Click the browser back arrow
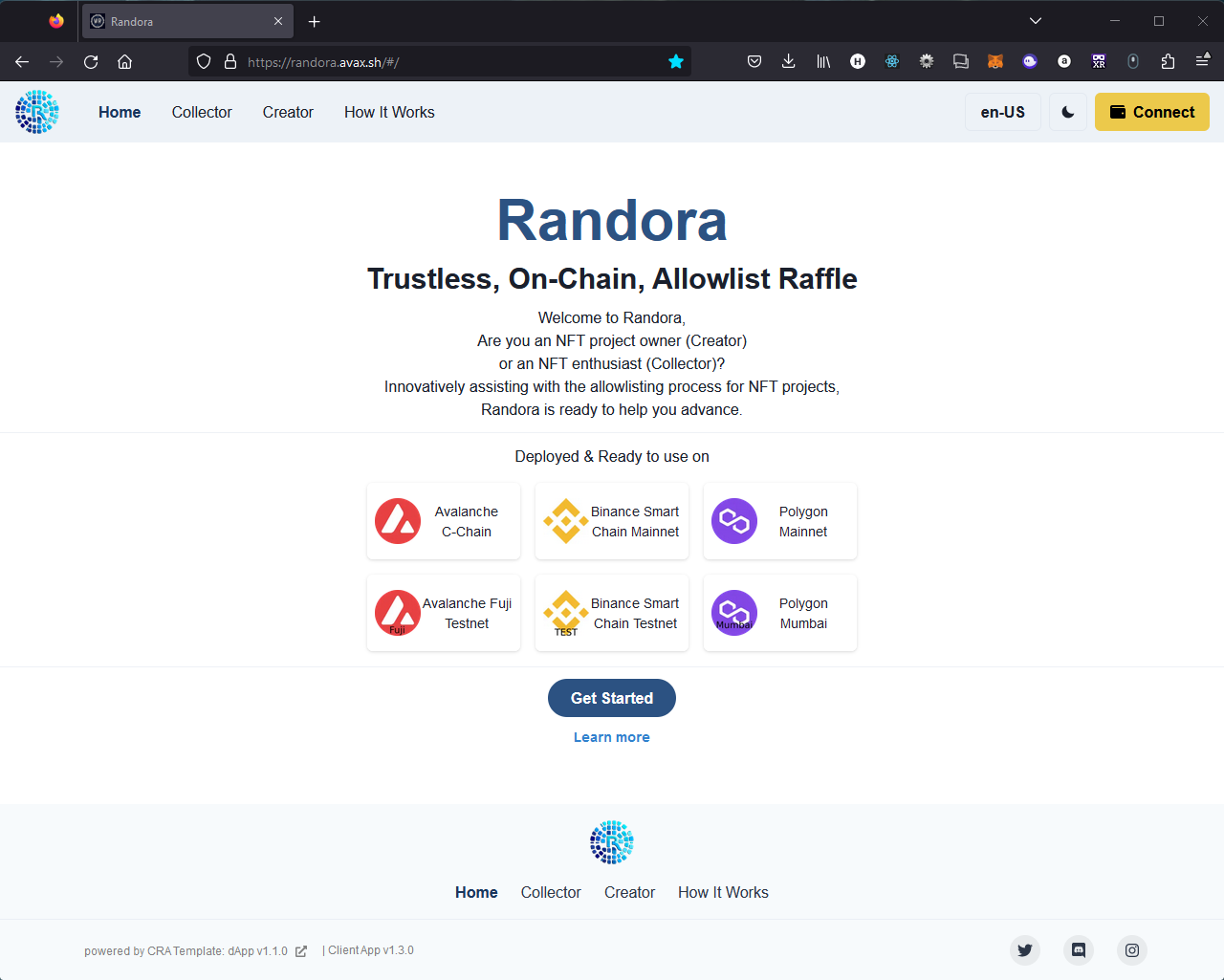The height and width of the screenshot is (980, 1224). point(22,61)
